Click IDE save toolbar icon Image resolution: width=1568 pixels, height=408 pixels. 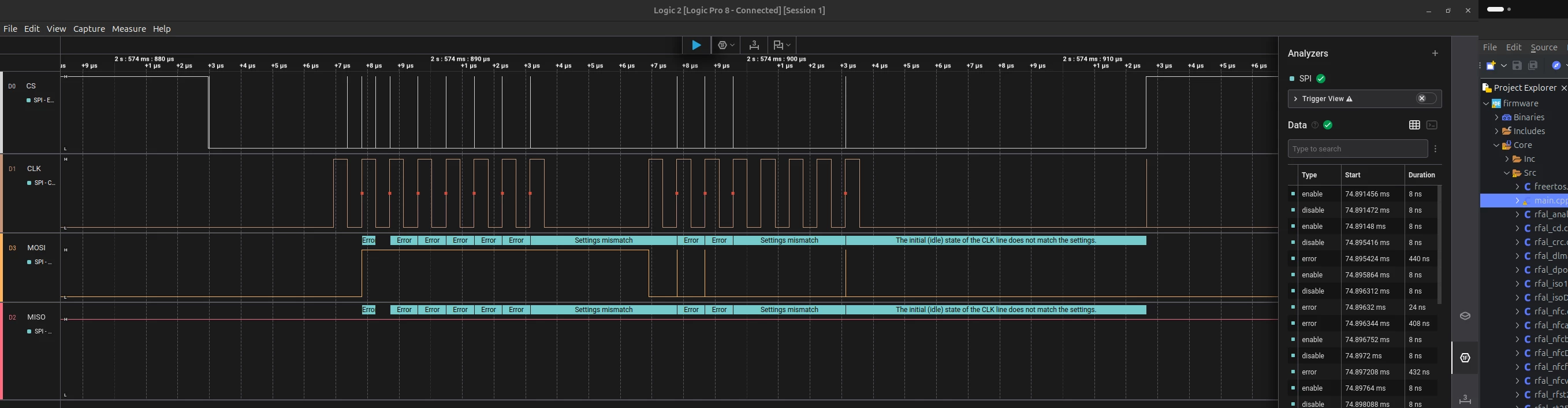point(1517,65)
